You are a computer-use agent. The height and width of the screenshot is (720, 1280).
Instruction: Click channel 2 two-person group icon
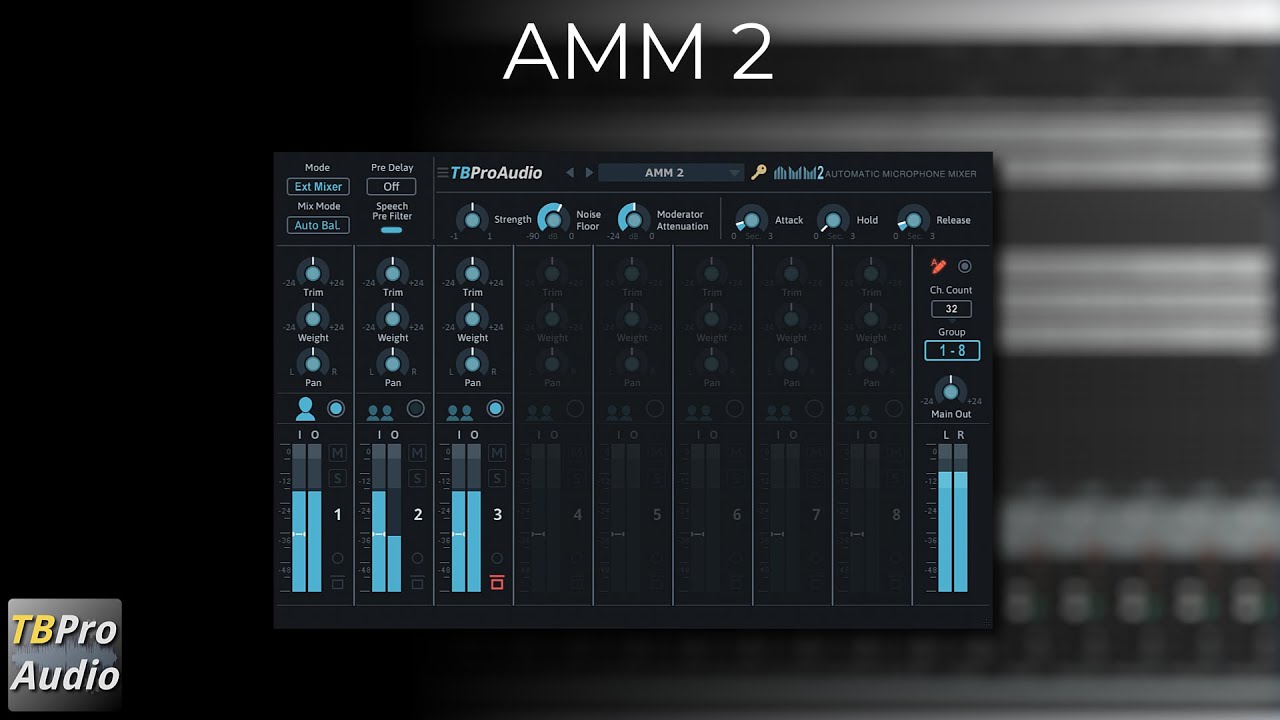pyautogui.click(x=380, y=410)
